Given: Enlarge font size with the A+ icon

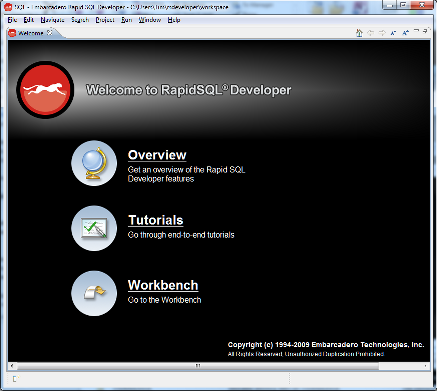Looking at the screenshot, I should click(x=405, y=33).
